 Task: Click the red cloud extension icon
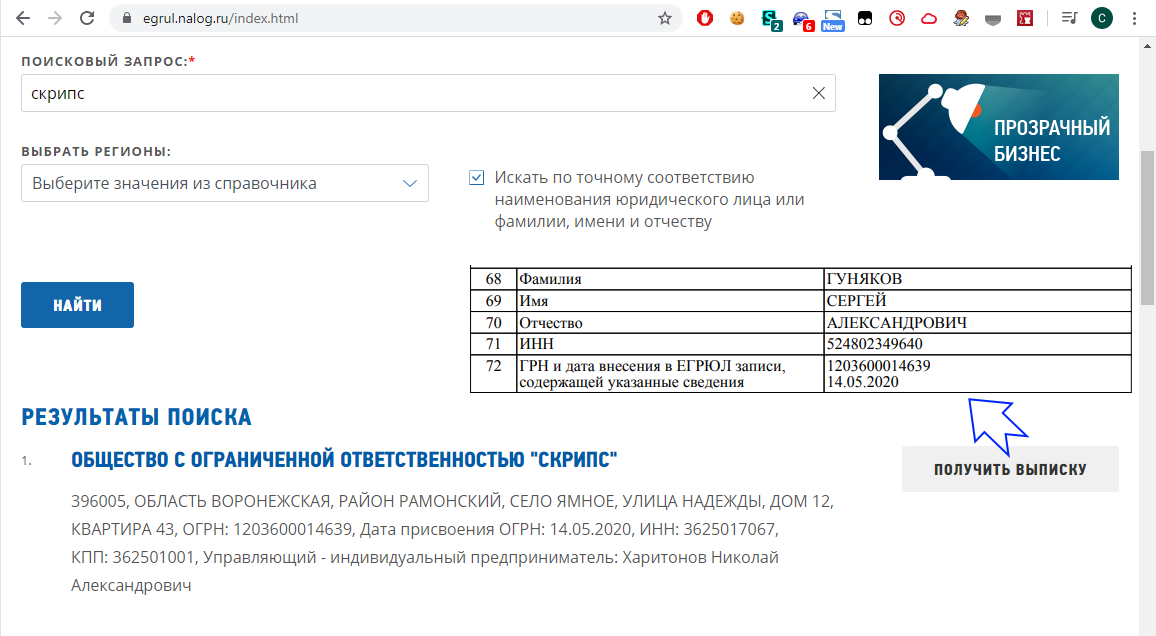pos(929,18)
